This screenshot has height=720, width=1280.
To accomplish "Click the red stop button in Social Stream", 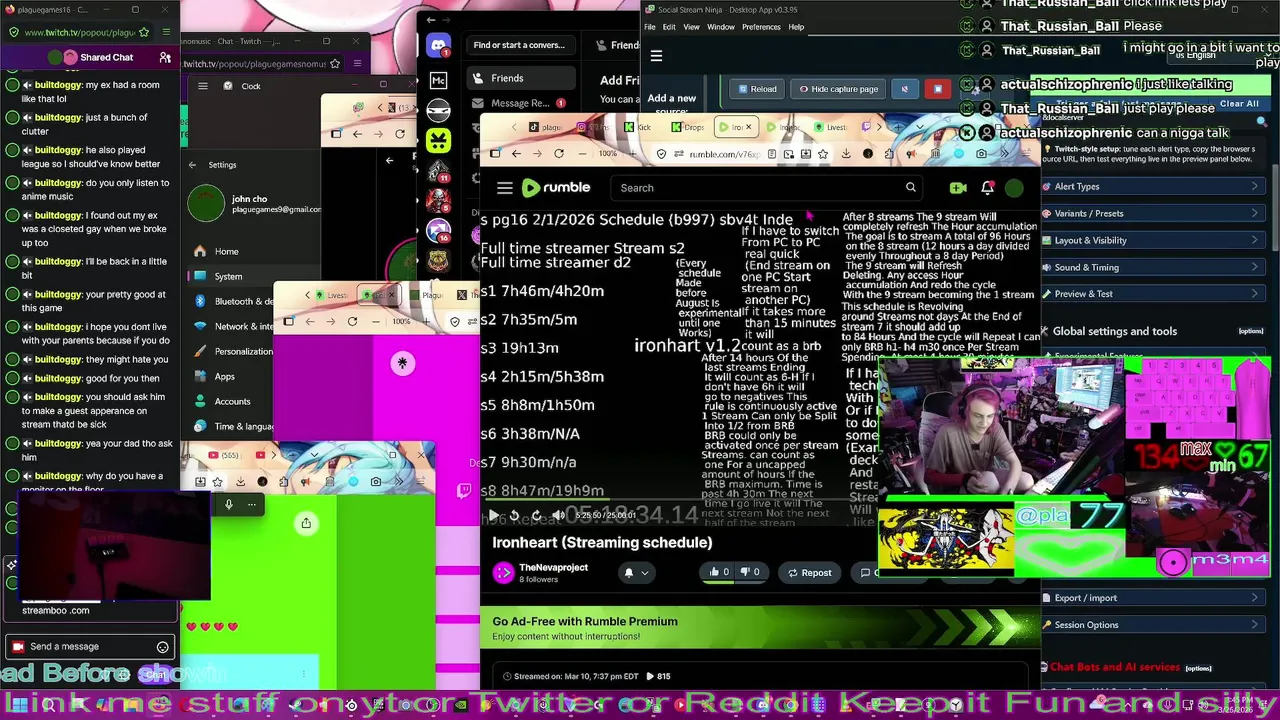I will [x=937, y=89].
